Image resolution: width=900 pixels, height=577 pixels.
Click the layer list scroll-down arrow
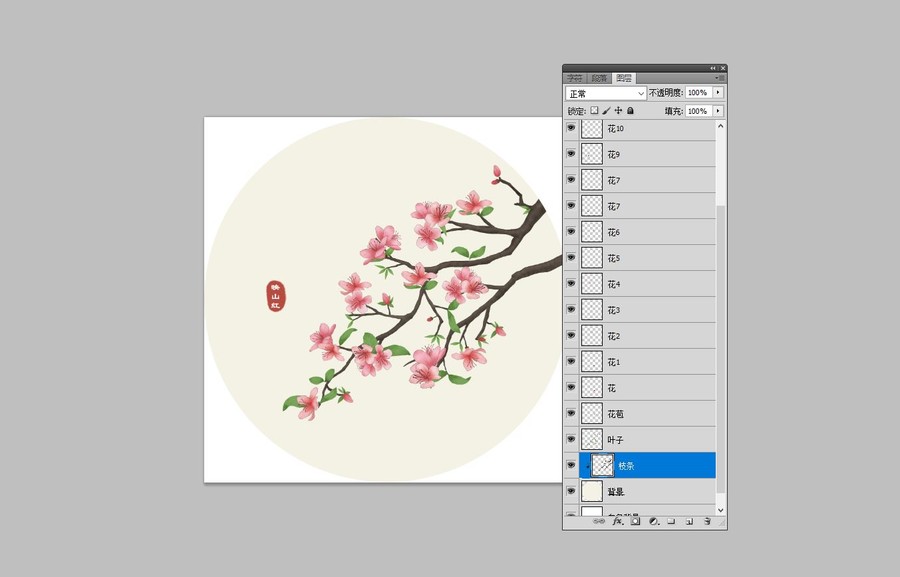[721, 510]
